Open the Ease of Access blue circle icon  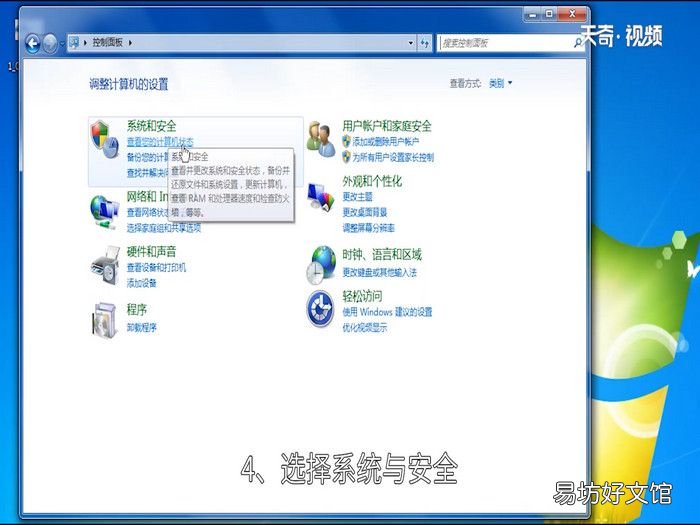coord(320,308)
